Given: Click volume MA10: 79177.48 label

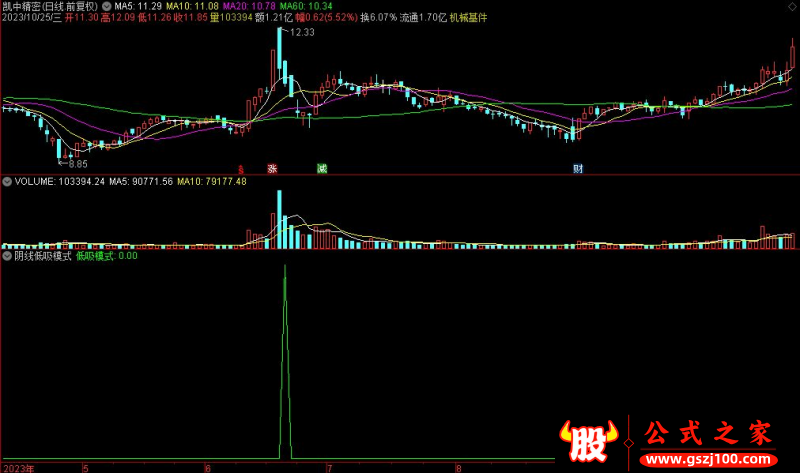Looking at the screenshot, I should [x=212, y=182].
